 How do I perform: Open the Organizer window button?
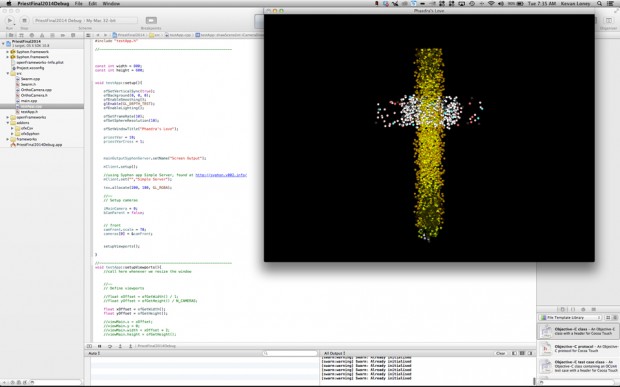pyautogui.click(x=609, y=21)
